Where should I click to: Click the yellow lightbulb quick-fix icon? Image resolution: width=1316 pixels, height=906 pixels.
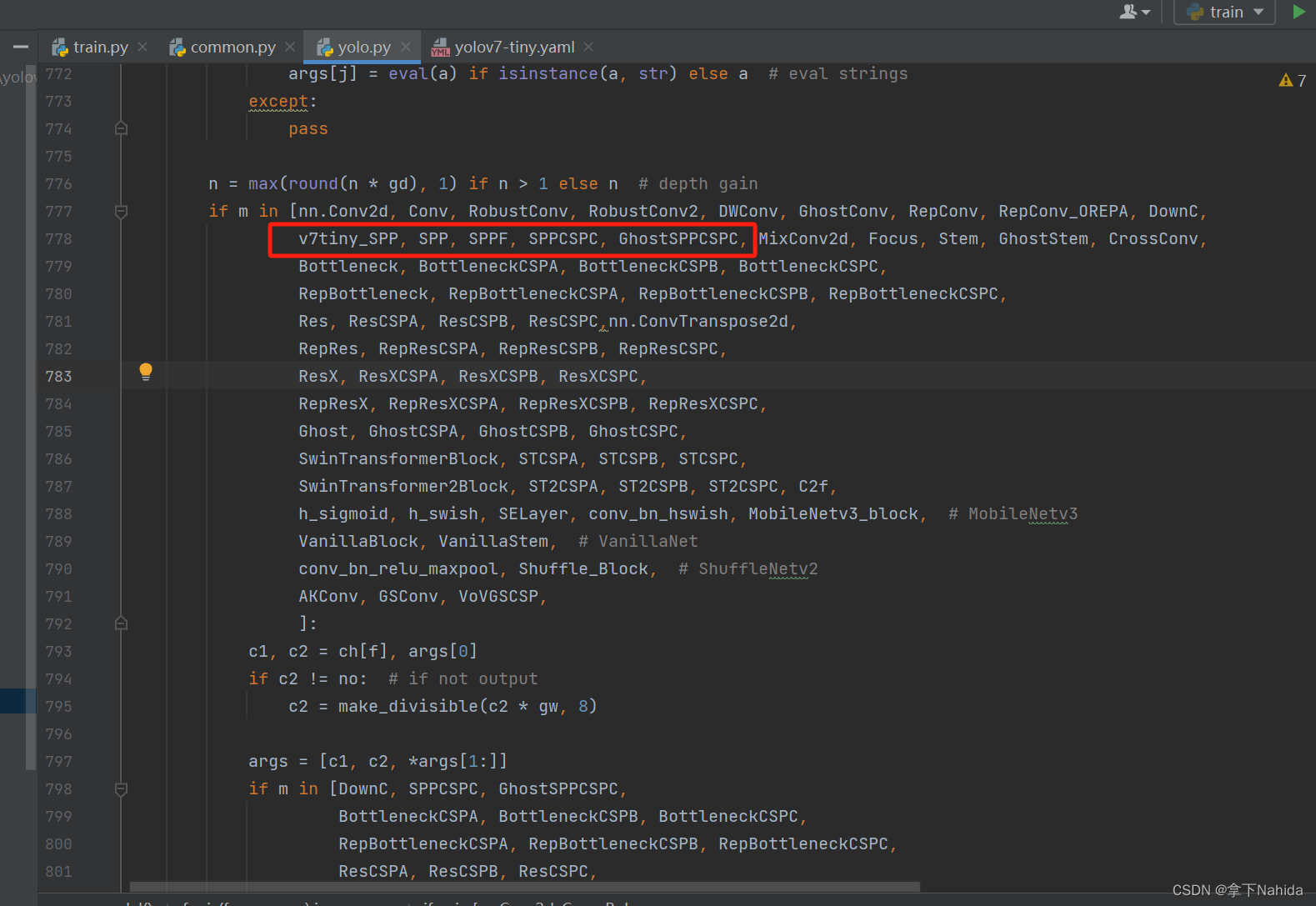point(146,372)
